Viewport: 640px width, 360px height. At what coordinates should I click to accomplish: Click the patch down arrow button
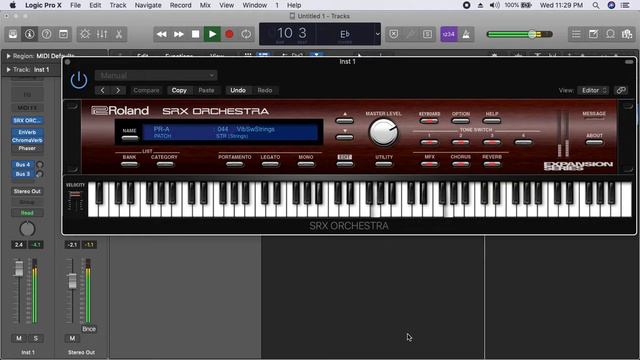point(344,138)
